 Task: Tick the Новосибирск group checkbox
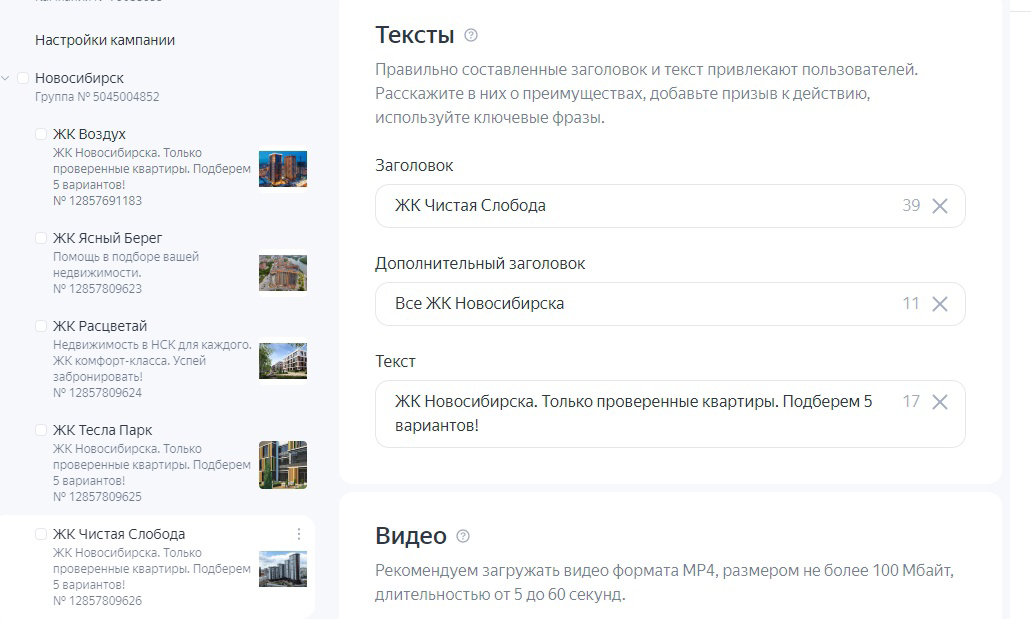23,78
